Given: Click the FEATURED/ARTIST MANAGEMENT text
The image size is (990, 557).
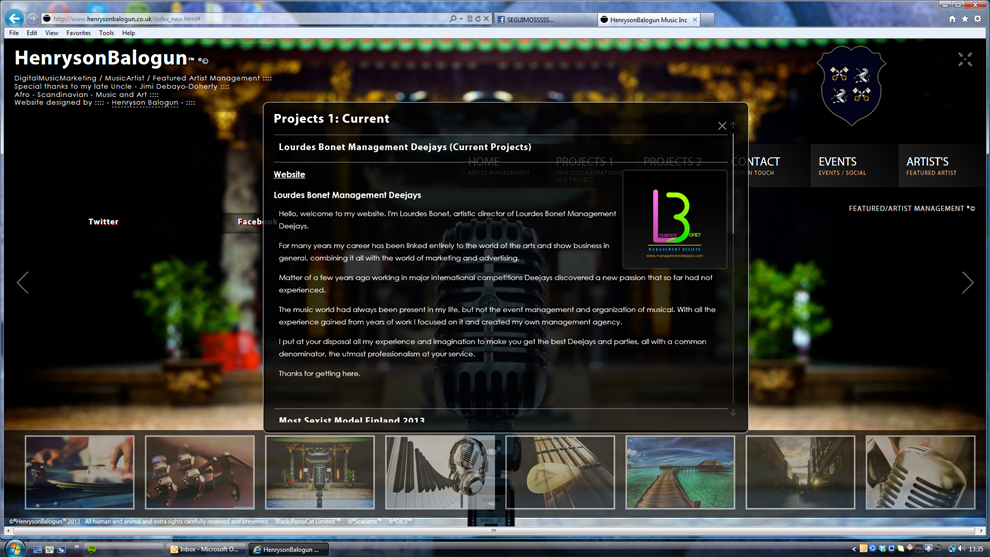Looking at the screenshot, I should click(911, 208).
